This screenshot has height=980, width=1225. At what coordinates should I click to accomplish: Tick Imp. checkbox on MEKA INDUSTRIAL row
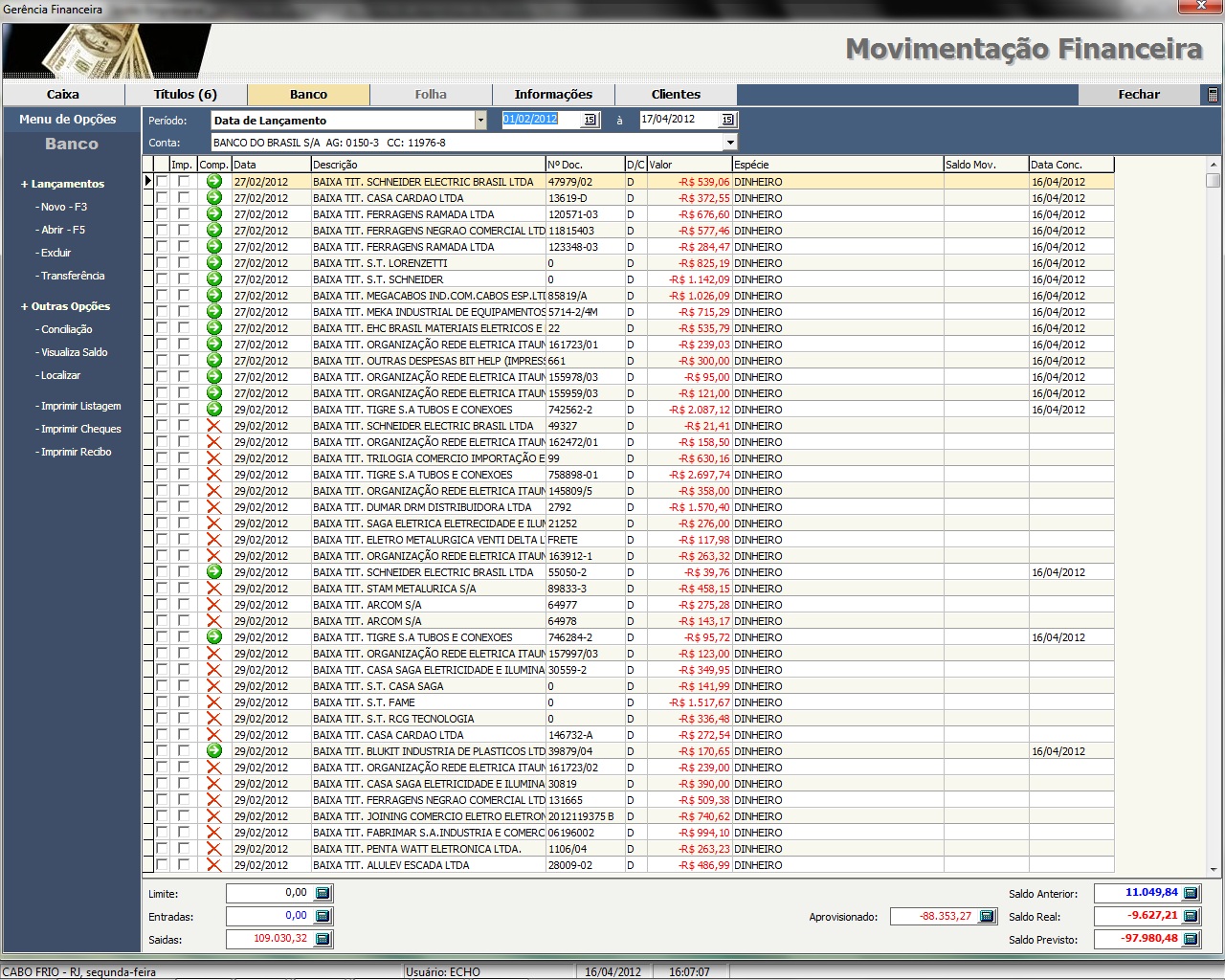click(x=183, y=311)
